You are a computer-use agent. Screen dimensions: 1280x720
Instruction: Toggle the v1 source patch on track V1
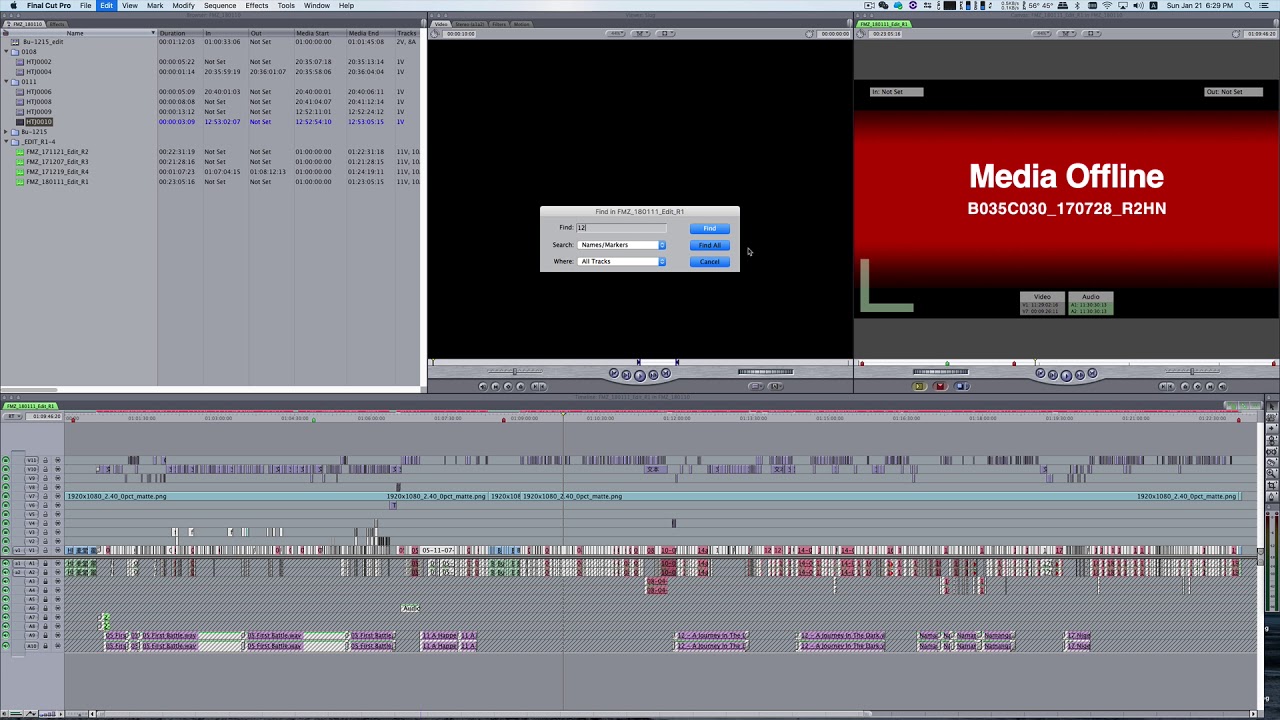point(18,550)
